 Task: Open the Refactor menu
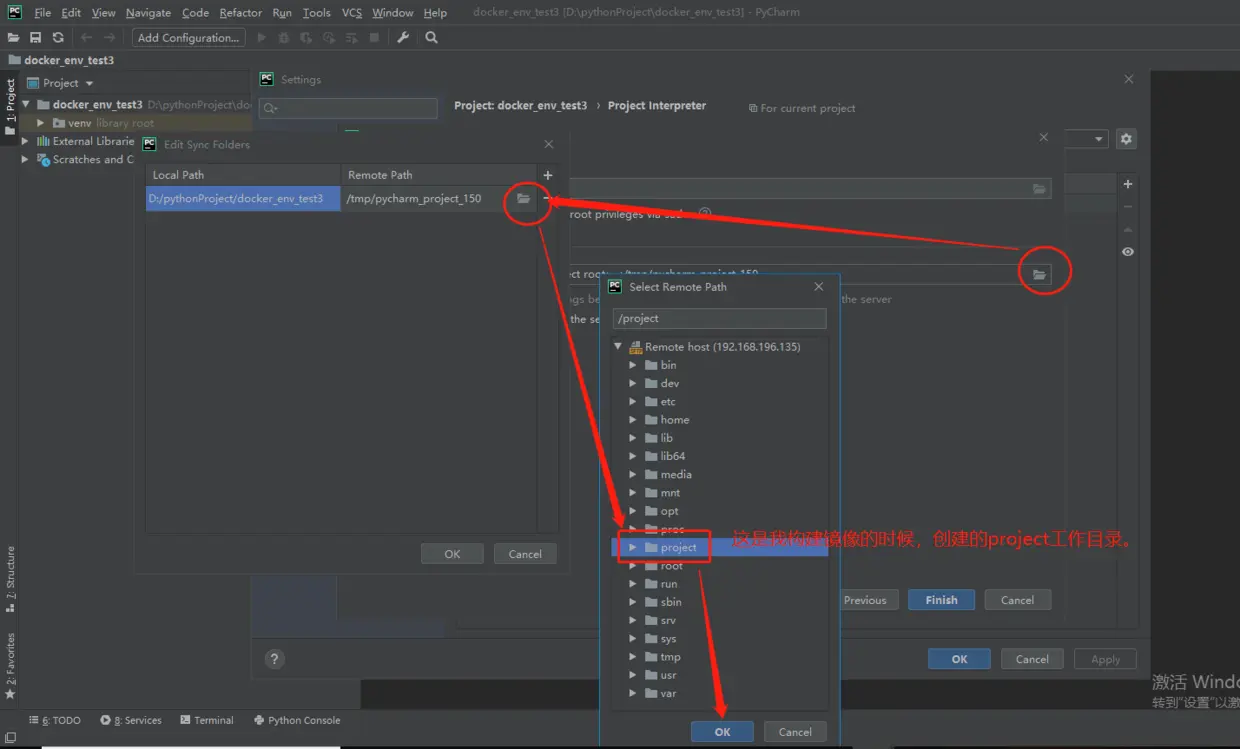241,13
